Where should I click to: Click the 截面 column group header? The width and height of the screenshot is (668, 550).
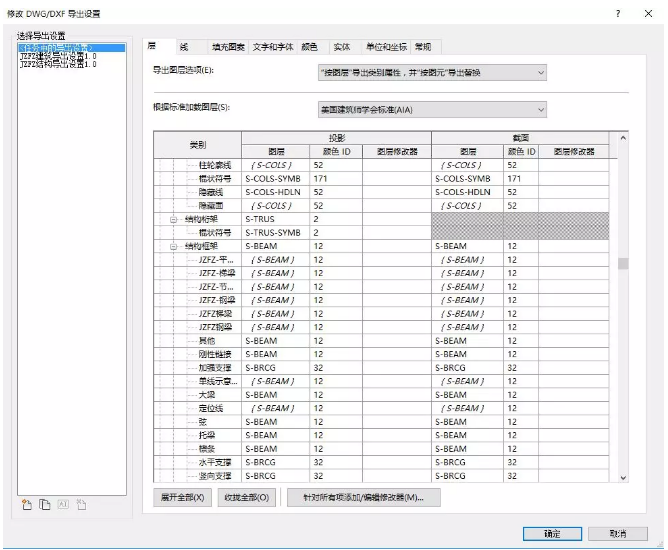tap(521, 138)
